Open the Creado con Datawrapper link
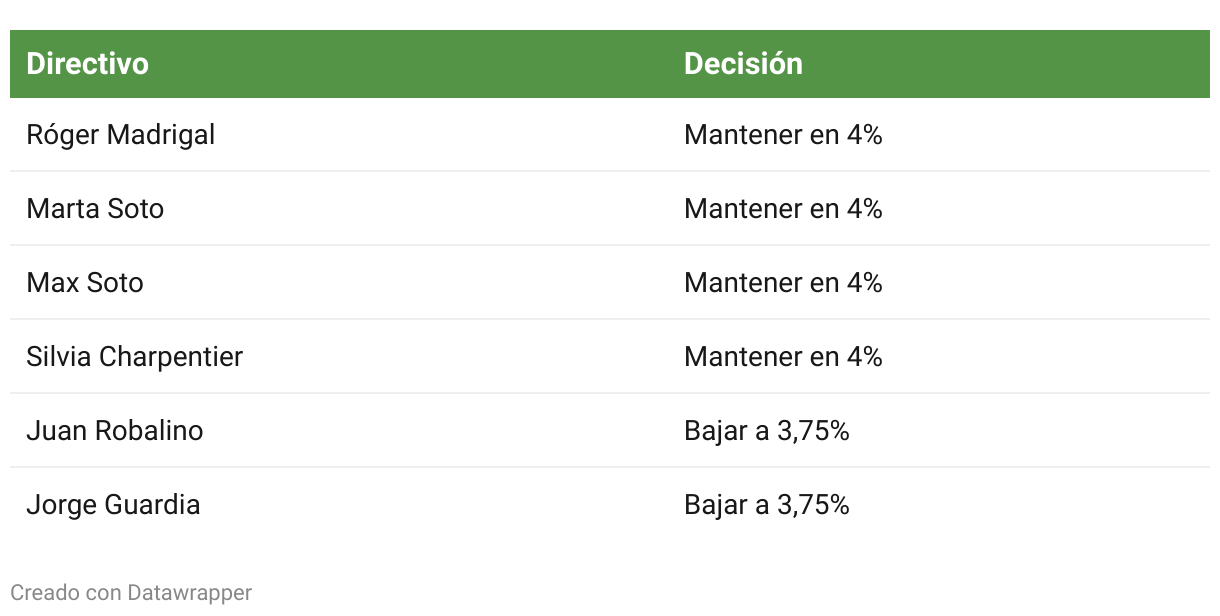Viewport: 1220px width, 616px height. (131, 593)
